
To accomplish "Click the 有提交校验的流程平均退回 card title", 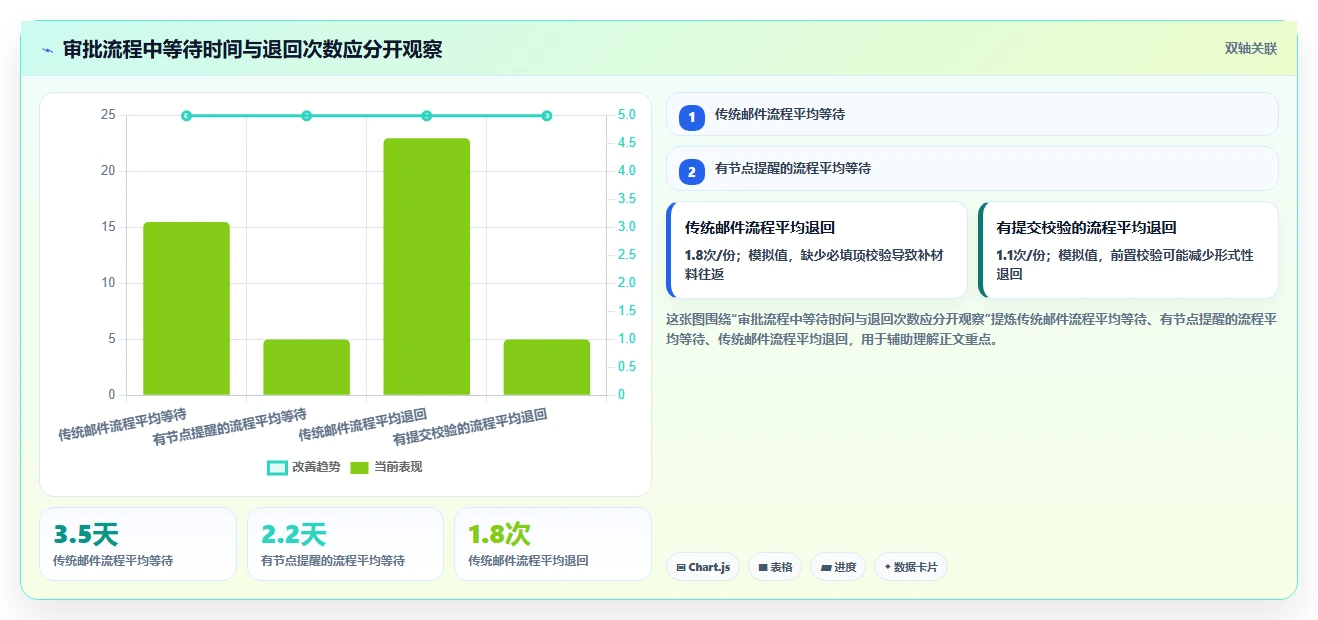I will 1086,228.
